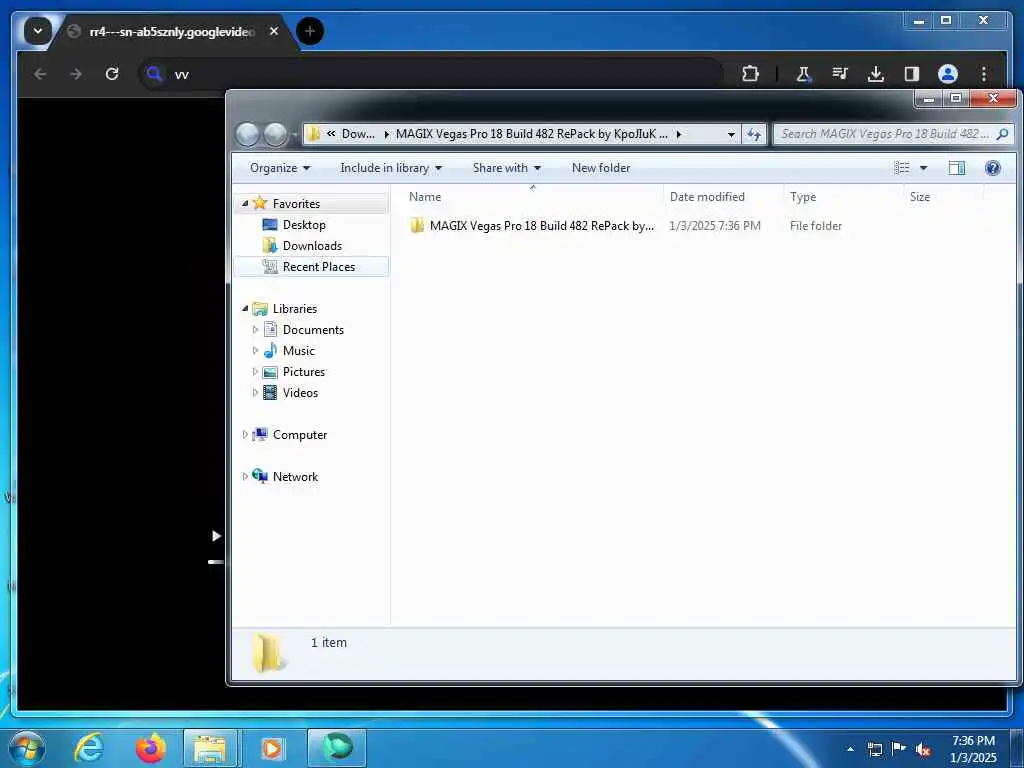Image resolution: width=1024 pixels, height=768 pixels.
Task: Change your view icon in Explorer
Action: (902, 168)
